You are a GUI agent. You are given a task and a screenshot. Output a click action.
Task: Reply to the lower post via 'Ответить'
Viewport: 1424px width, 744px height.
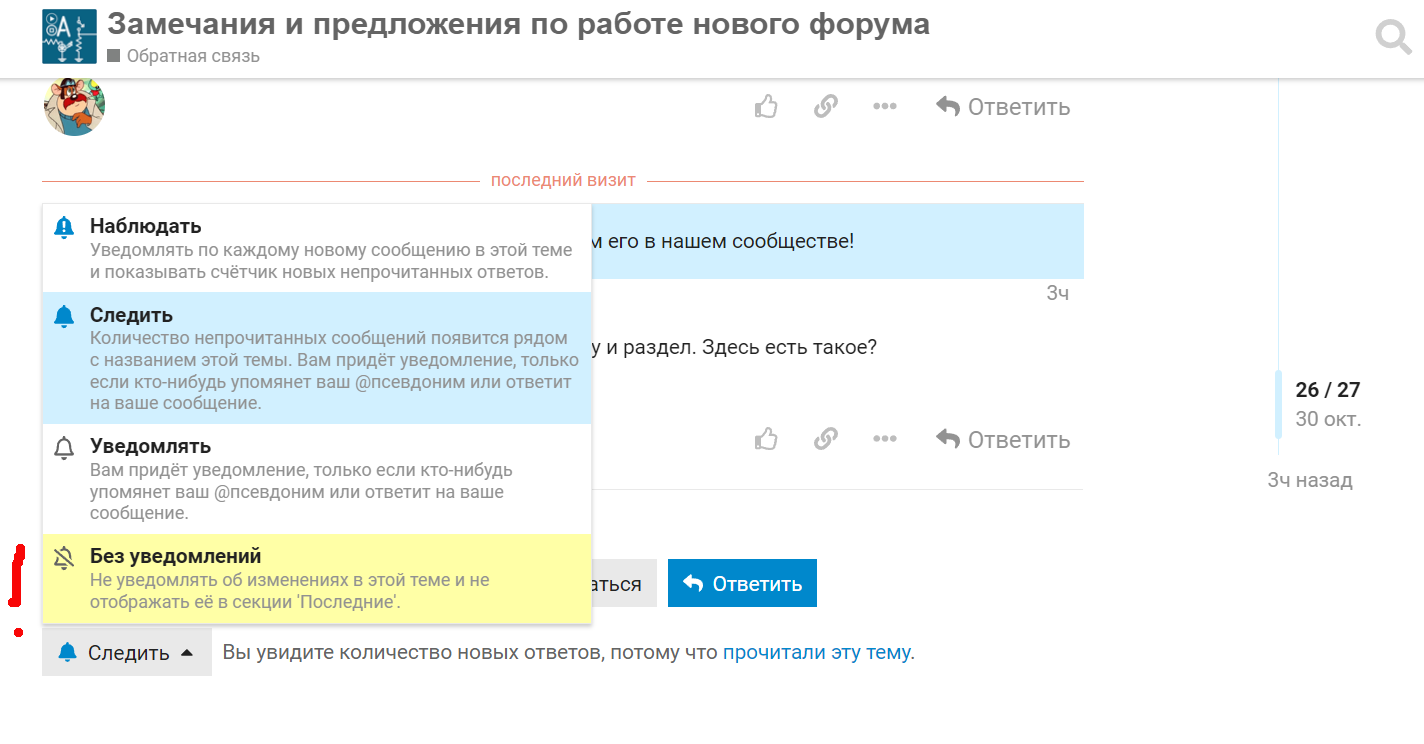pos(1003,439)
